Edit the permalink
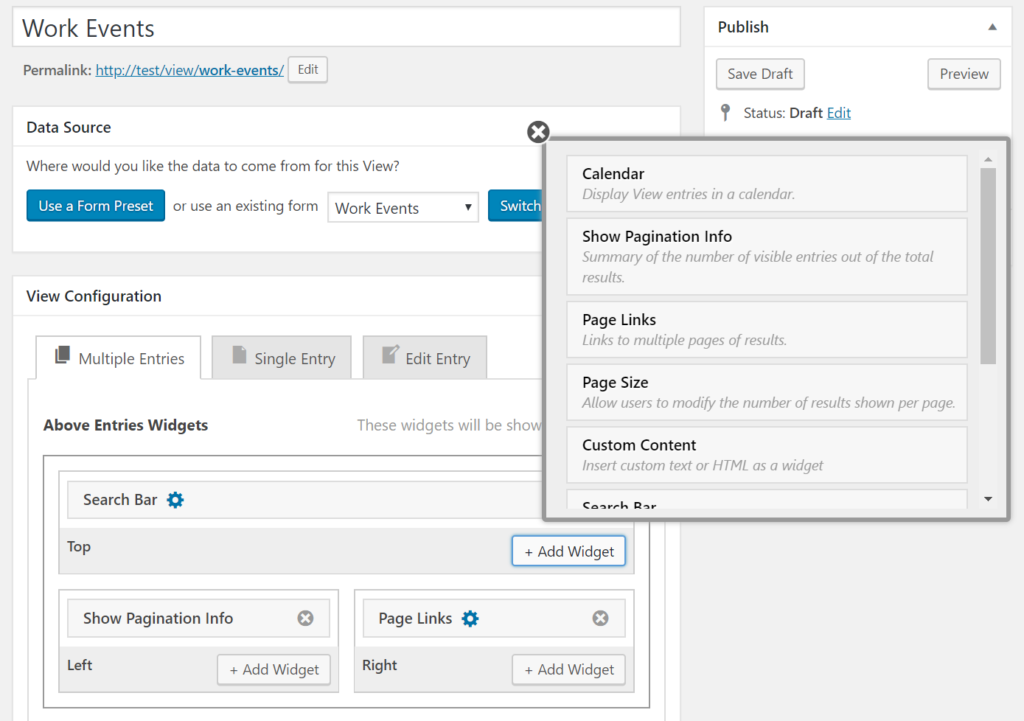1024x721 pixels. click(307, 69)
